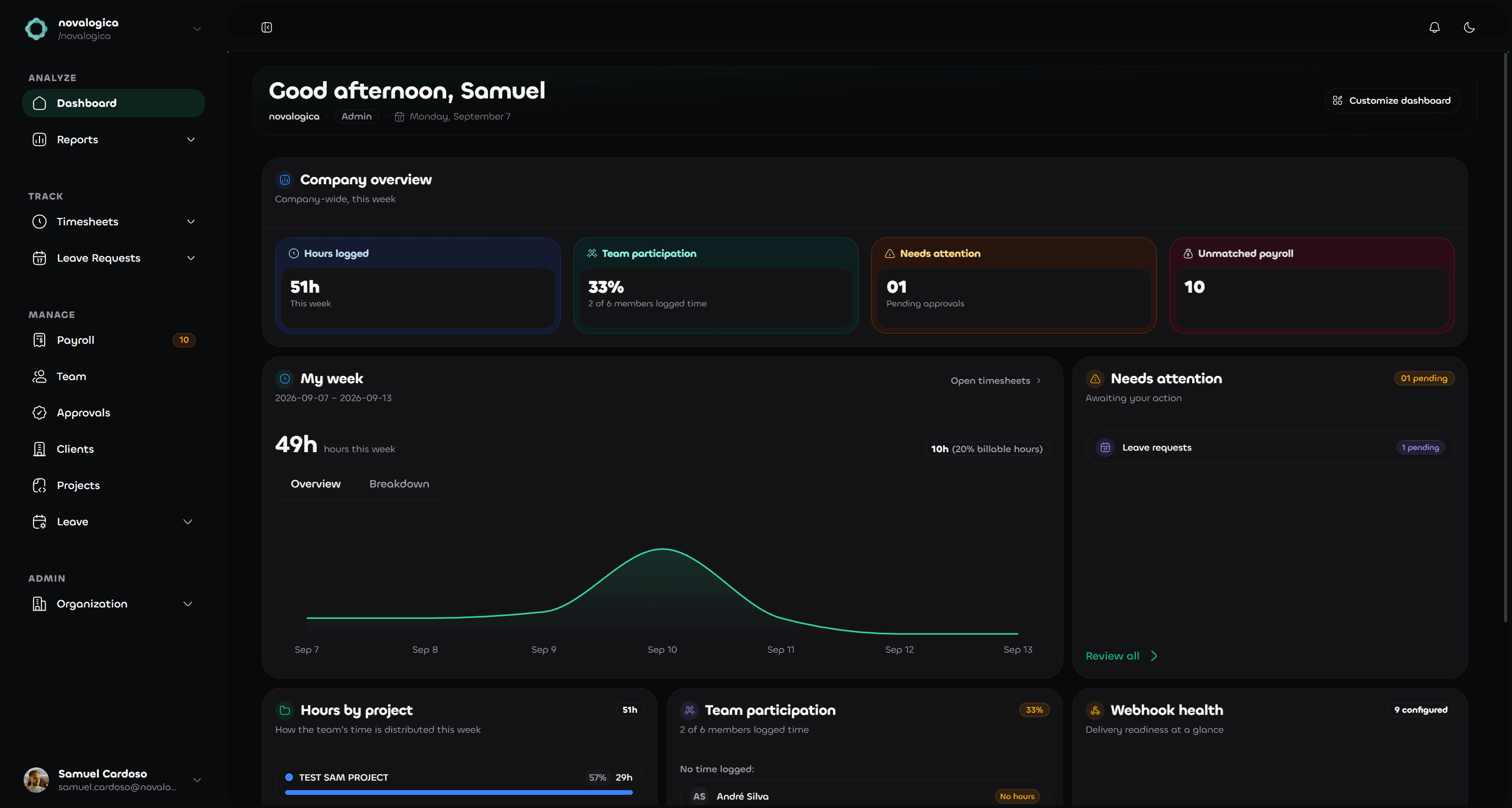Switch to the Breakdown tab
1512x808 pixels.
[399, 484]
